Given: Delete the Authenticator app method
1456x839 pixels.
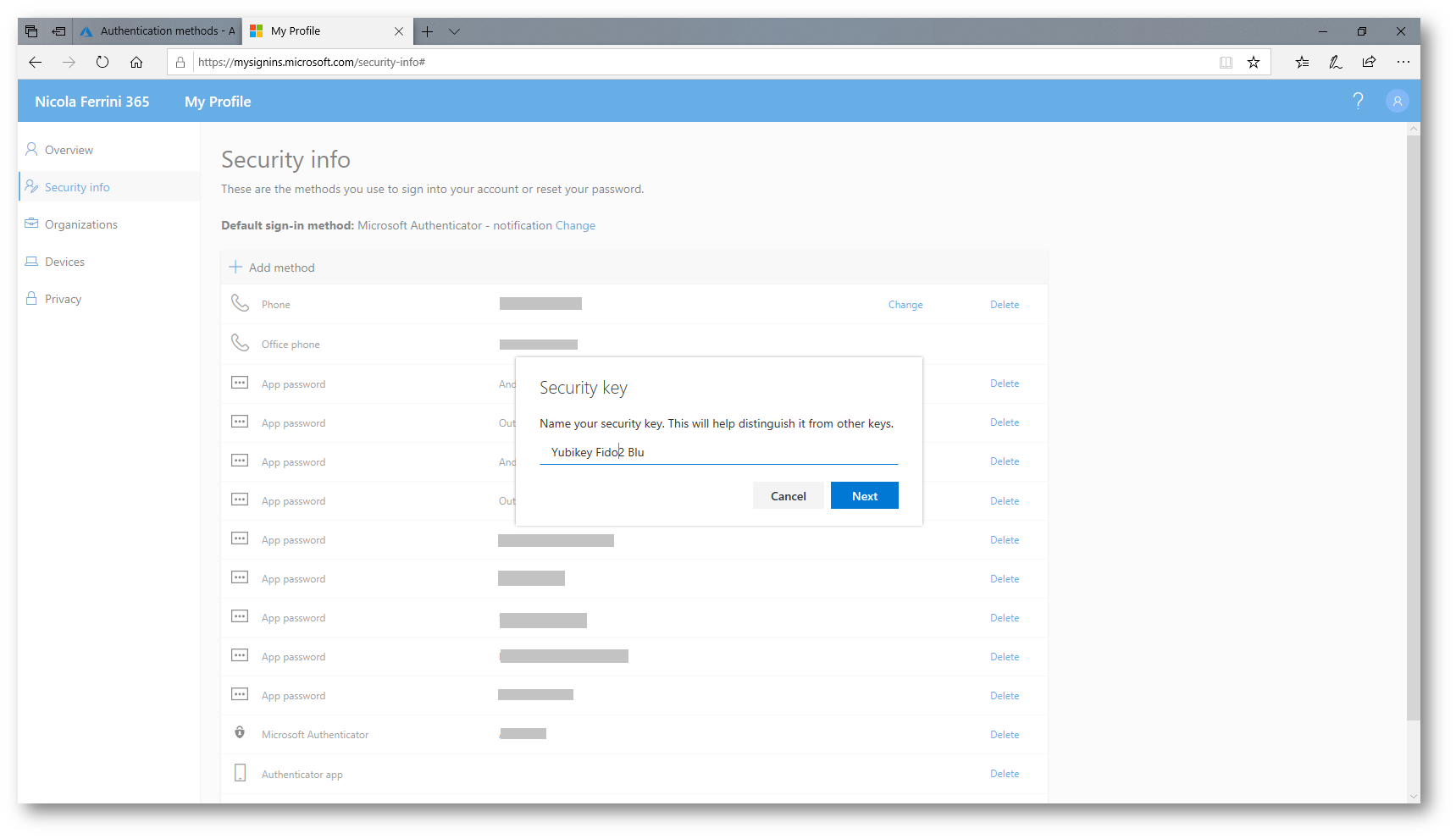Looking at the screenshot, I should tap(1005, 774).
